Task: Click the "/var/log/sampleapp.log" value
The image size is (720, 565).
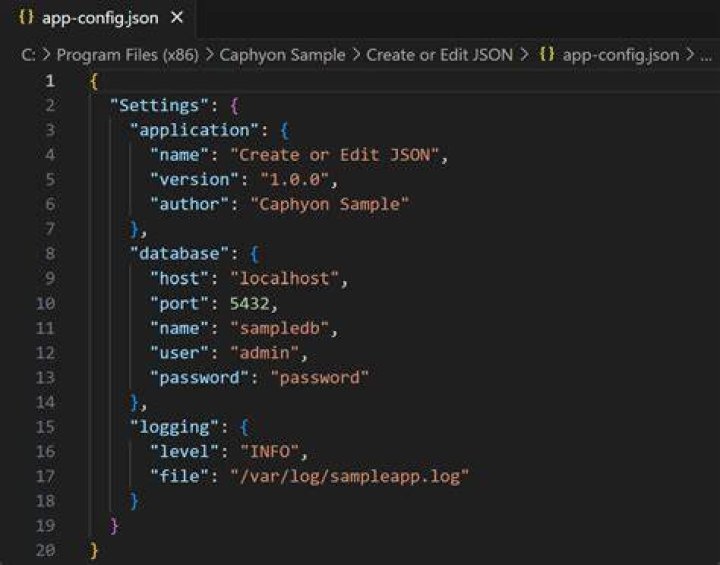Action: tap(349, 477)
